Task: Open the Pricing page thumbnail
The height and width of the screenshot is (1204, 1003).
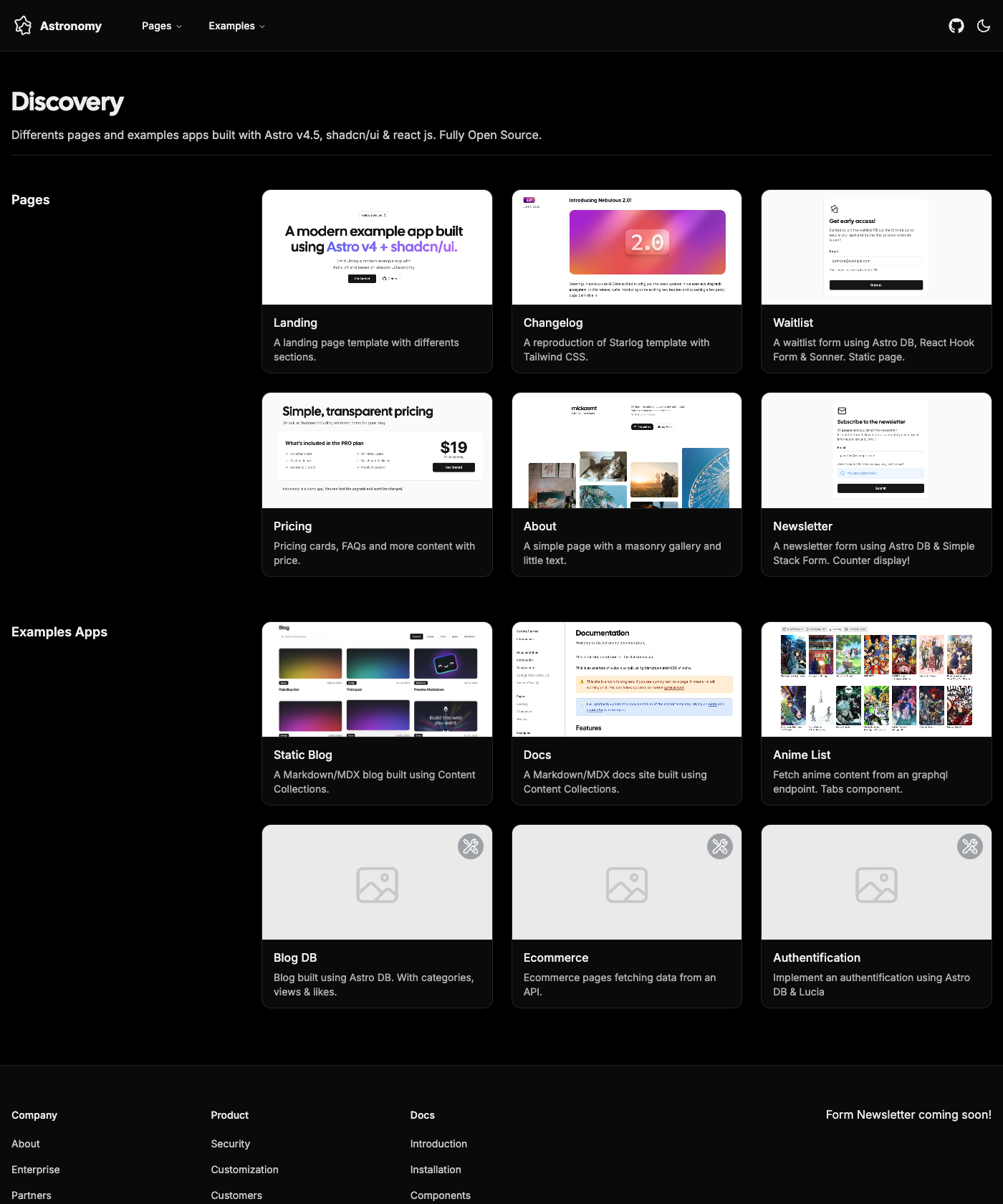Action: pyautogui.click(x=377, y=451)
